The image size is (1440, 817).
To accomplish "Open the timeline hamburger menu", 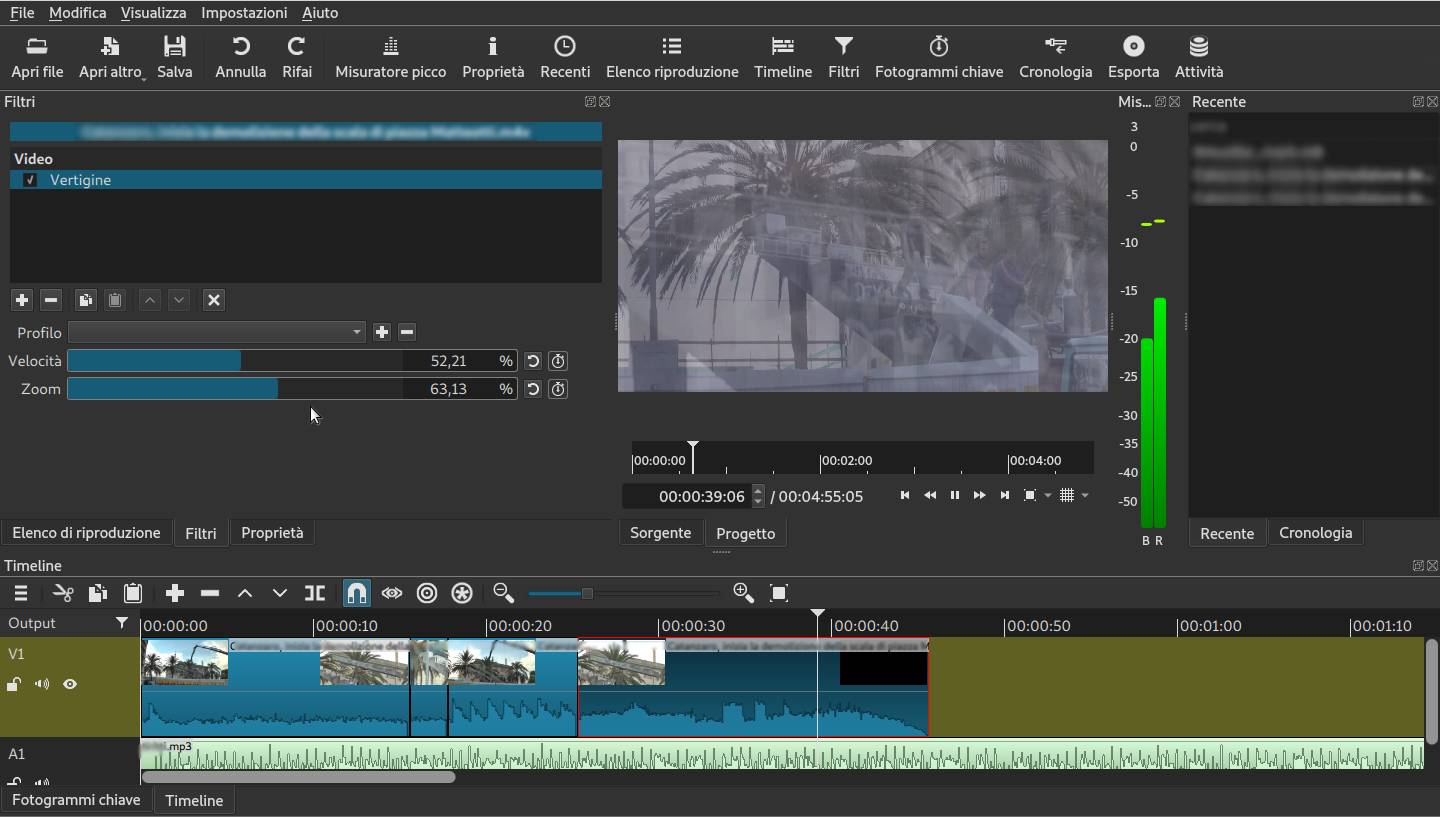I will 20,593.
